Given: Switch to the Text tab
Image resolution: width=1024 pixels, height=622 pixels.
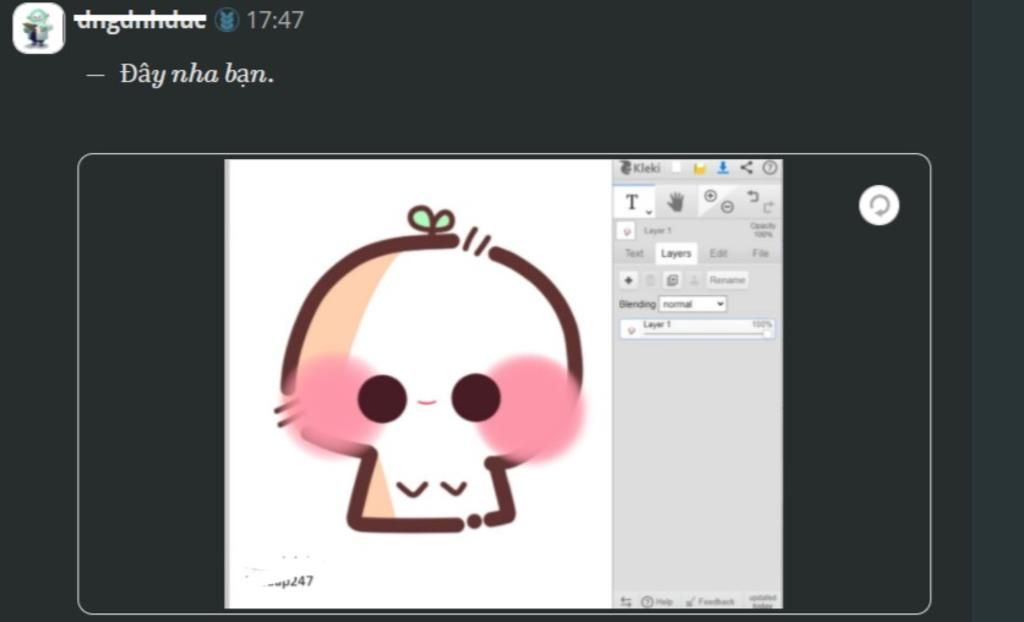Looking at the screenshot, I should (634, 254).
